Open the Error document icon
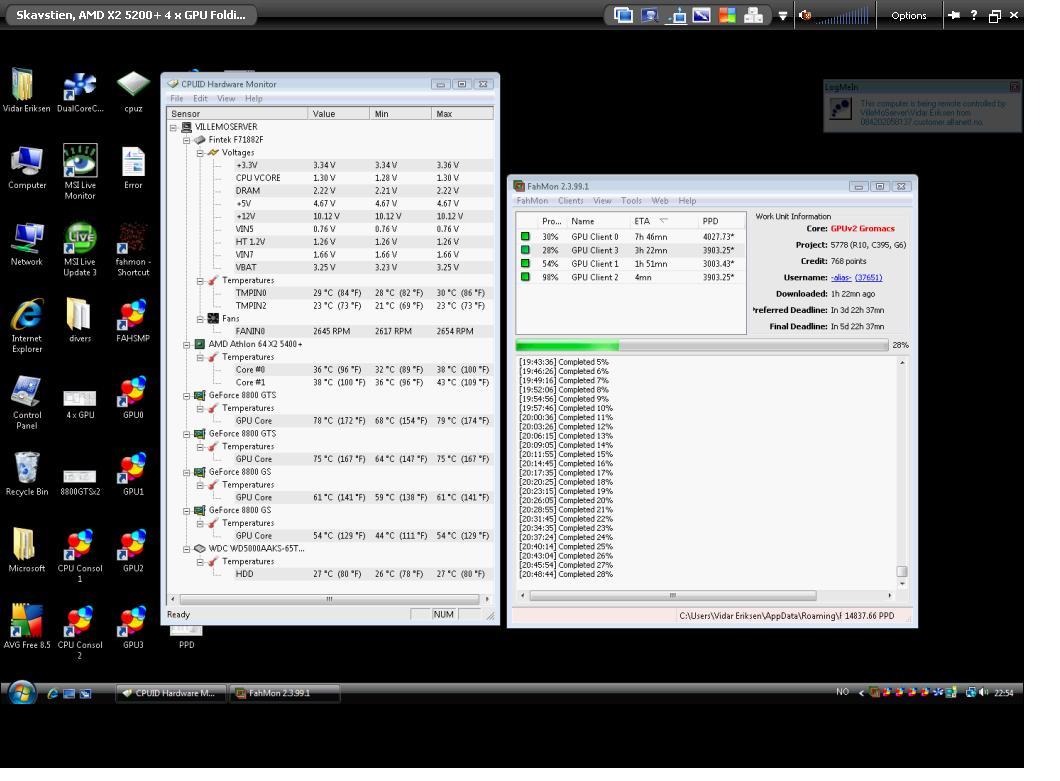The image size is (1060, 781). click(x=133, y=168)
